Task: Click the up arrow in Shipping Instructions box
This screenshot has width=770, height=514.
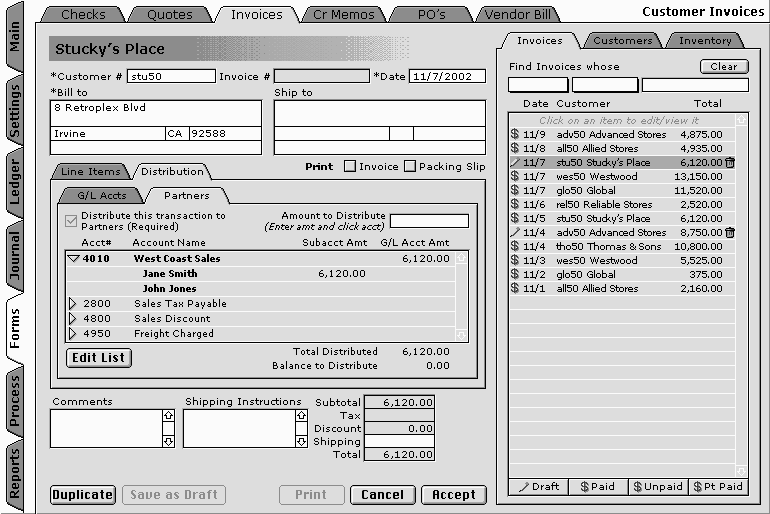Action: tap(301, 416)
